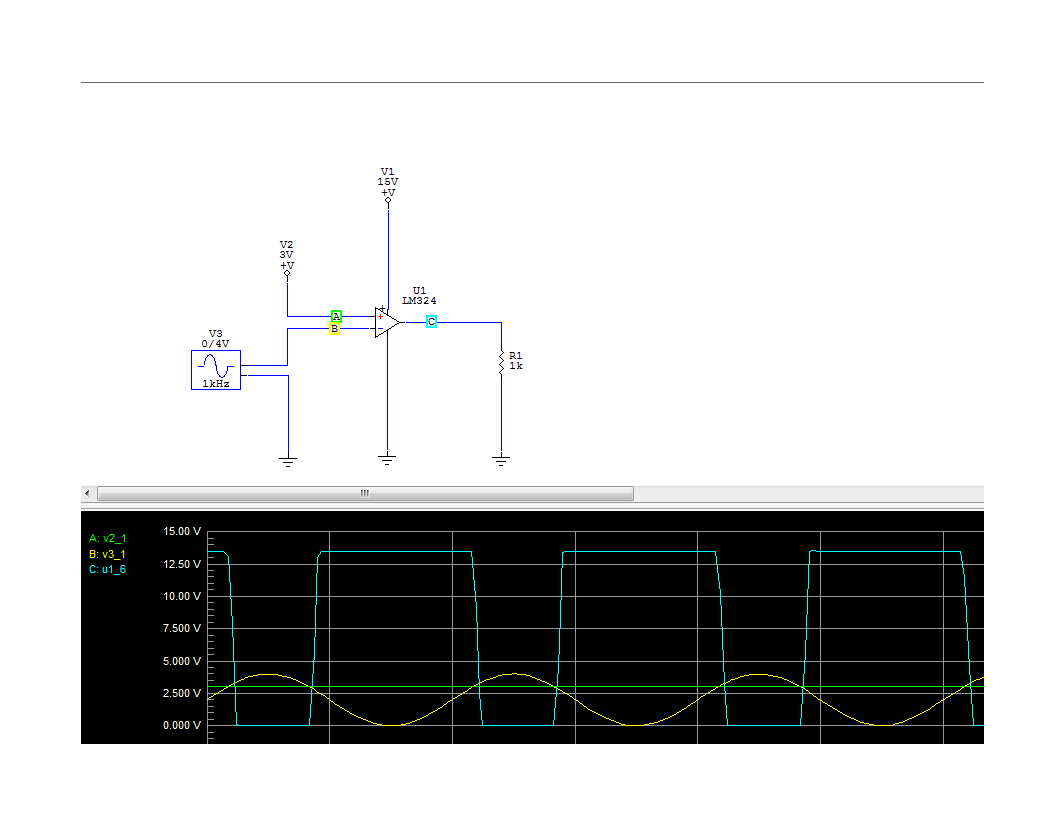Select trace legend 'B: v3_1'
This screenshot has width=1056, height=816.
107,554
